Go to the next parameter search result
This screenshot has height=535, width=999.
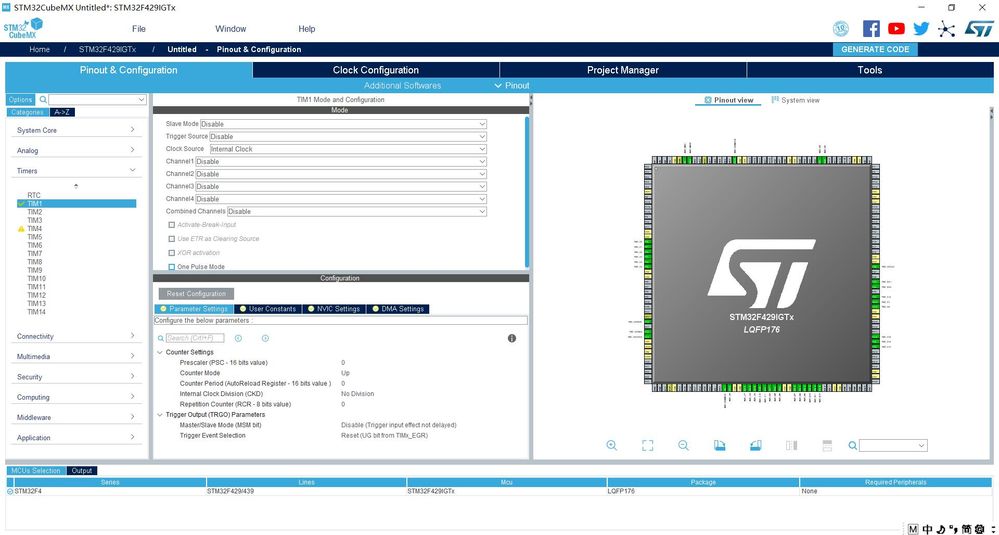pyautogui.click(x=265, y=338)
